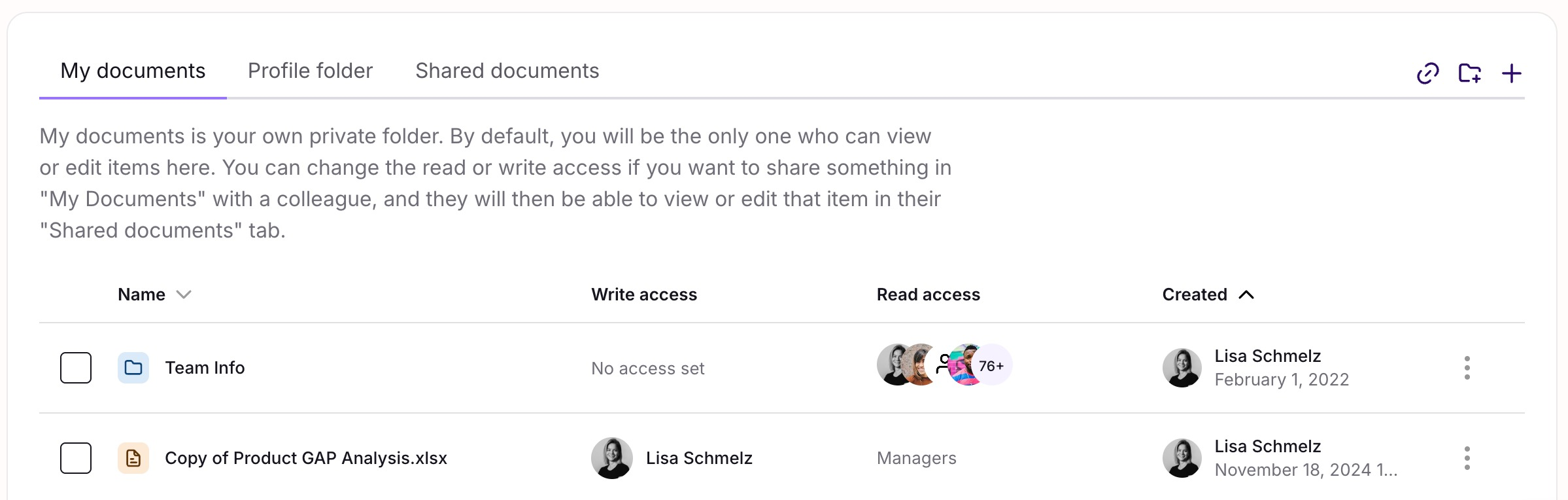
Task: Toggle the Created column sort arrow
Action: pos(1246,295)
